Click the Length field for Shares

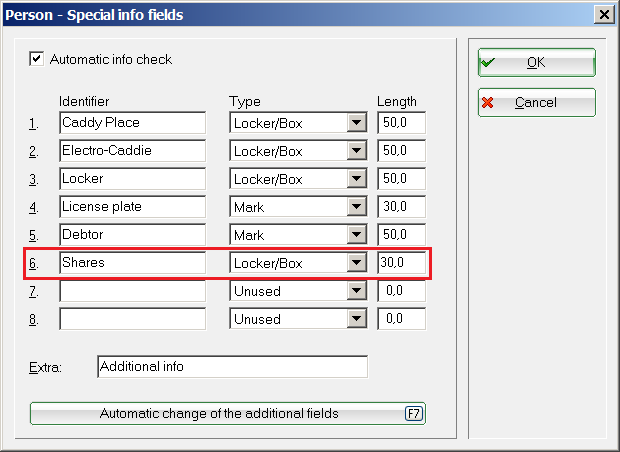tap(402, 264)
